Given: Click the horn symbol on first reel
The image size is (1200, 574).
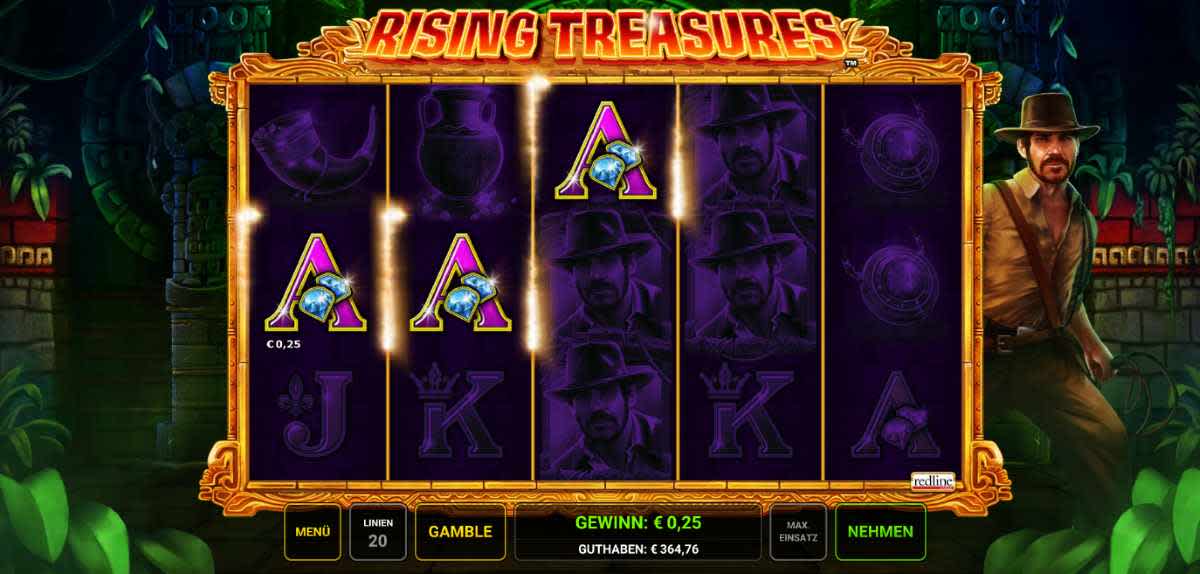Looking at the screenshot, I should point(315,147).
